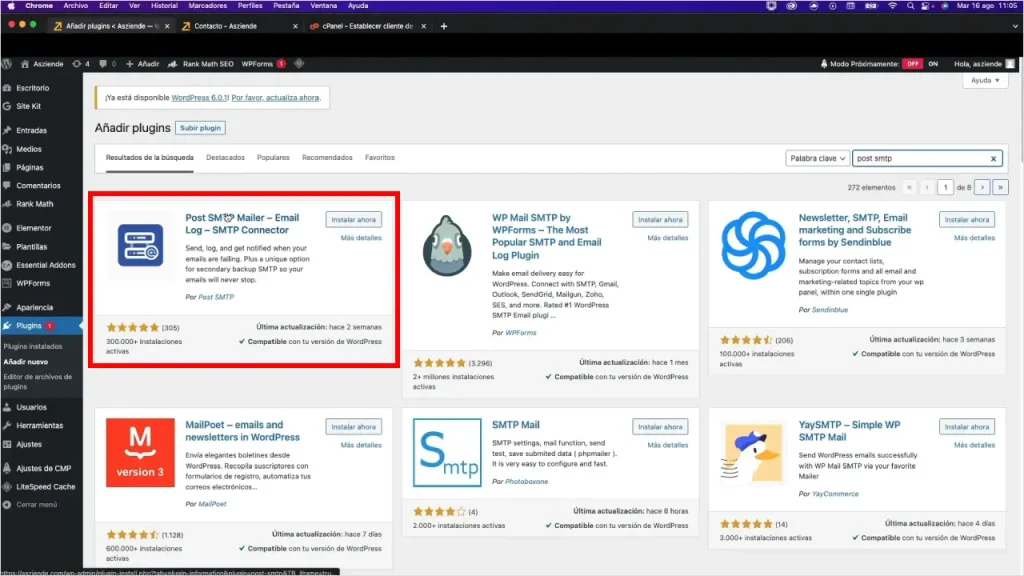Open the Marcadores menu in Chrome
1024x576 pixels.
(208, 5)
